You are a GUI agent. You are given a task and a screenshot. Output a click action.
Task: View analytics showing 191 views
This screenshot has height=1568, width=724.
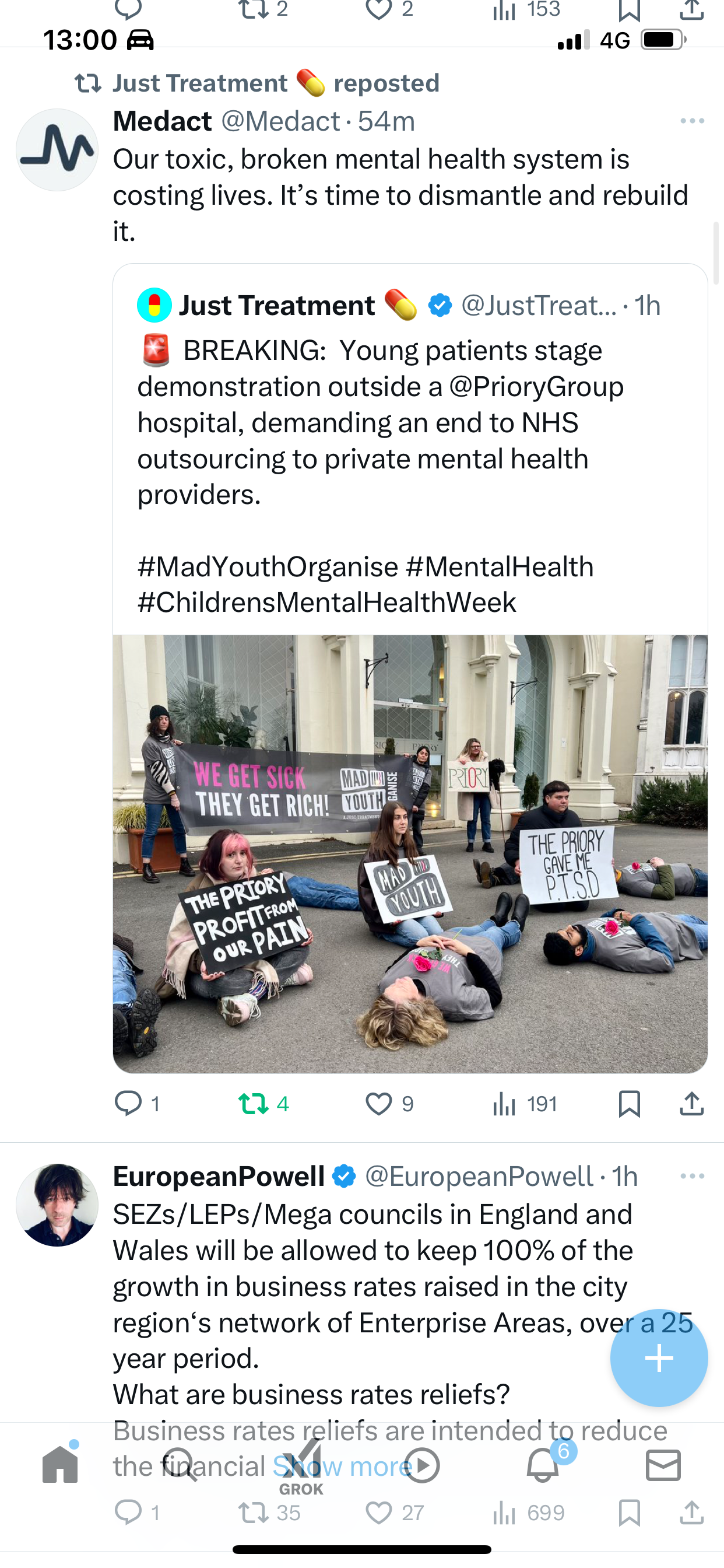click(525, 1104)
